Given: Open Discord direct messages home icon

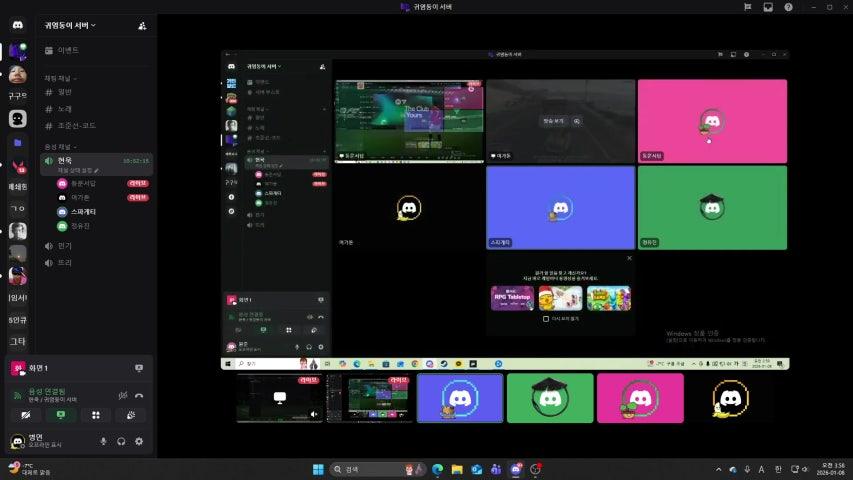Looking at the screenshot, I should coord(18,50).
